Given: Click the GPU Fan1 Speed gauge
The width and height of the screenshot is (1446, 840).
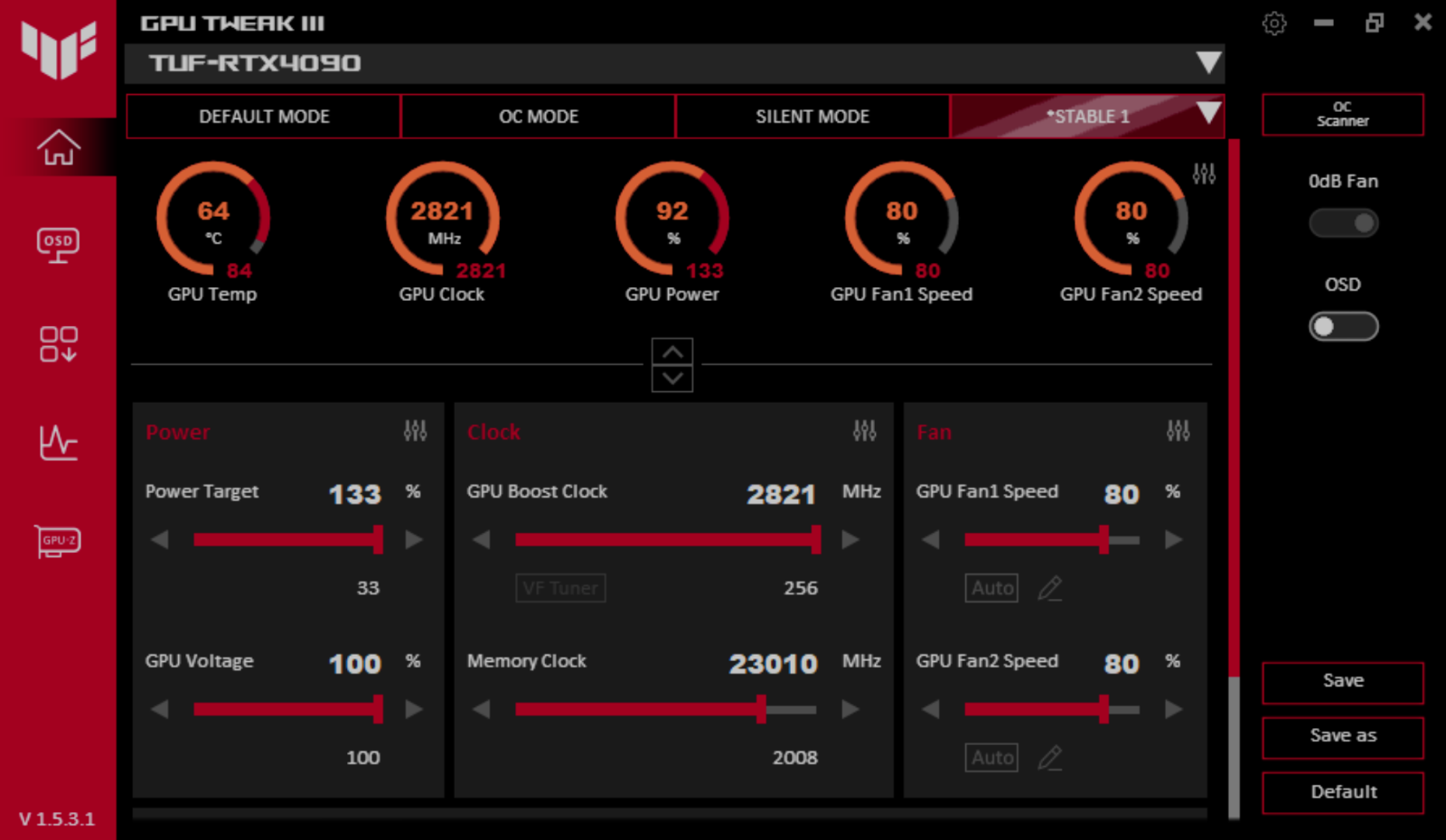Looking at the screenshot, I should coord(902,219).
